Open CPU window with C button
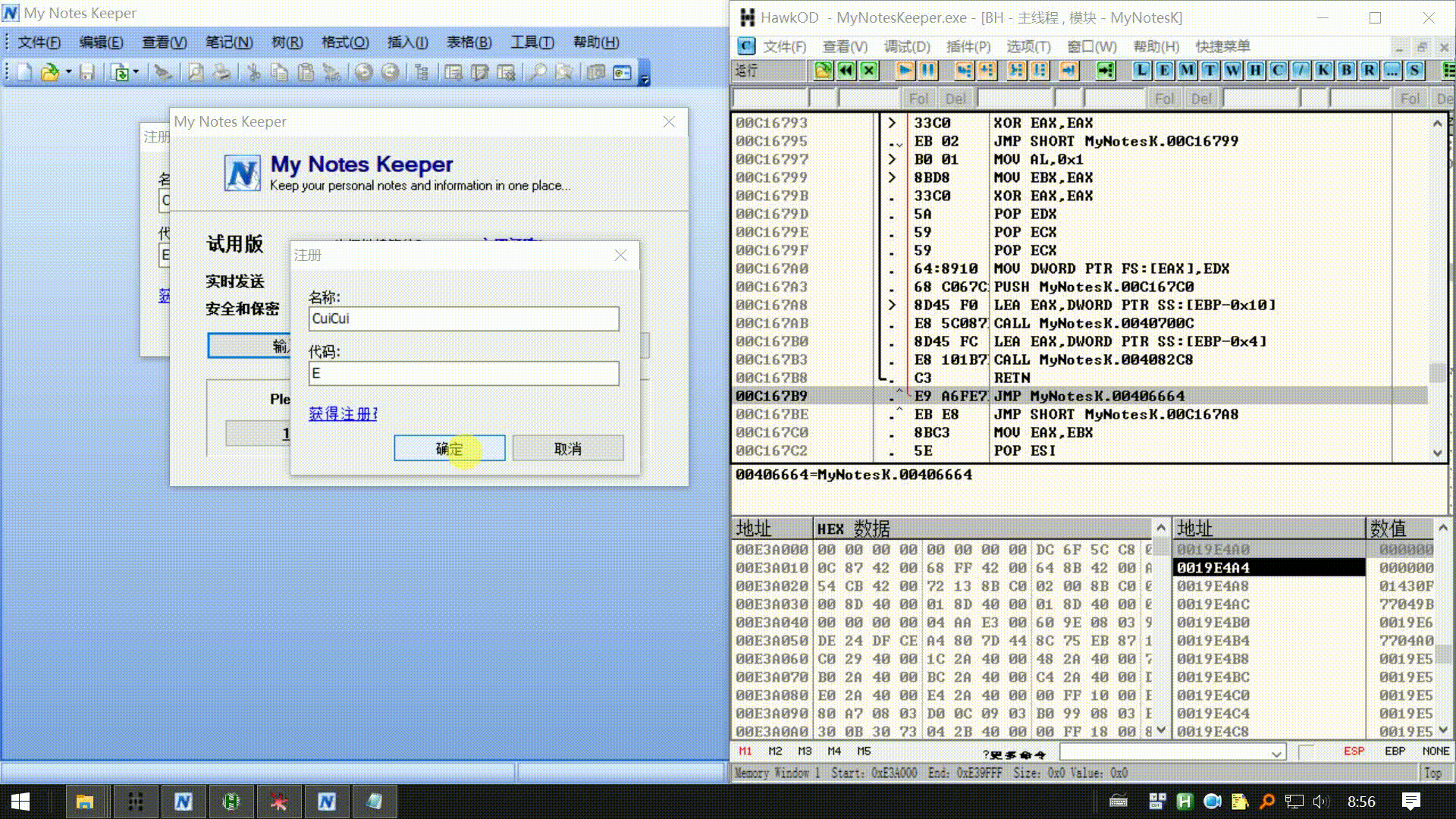The height and width of the screenshot is (819, 1456). tap(1278, 71)
